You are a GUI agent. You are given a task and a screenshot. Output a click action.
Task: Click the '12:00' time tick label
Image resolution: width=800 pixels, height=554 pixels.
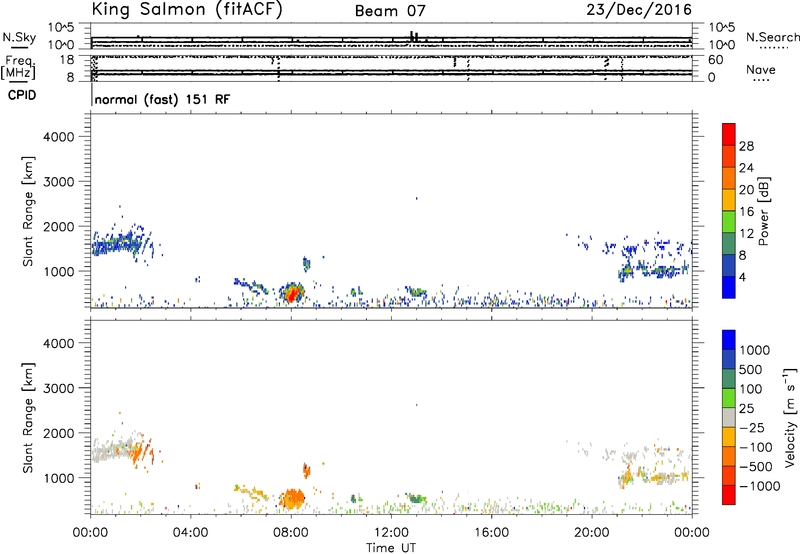[x=391, y=533]
